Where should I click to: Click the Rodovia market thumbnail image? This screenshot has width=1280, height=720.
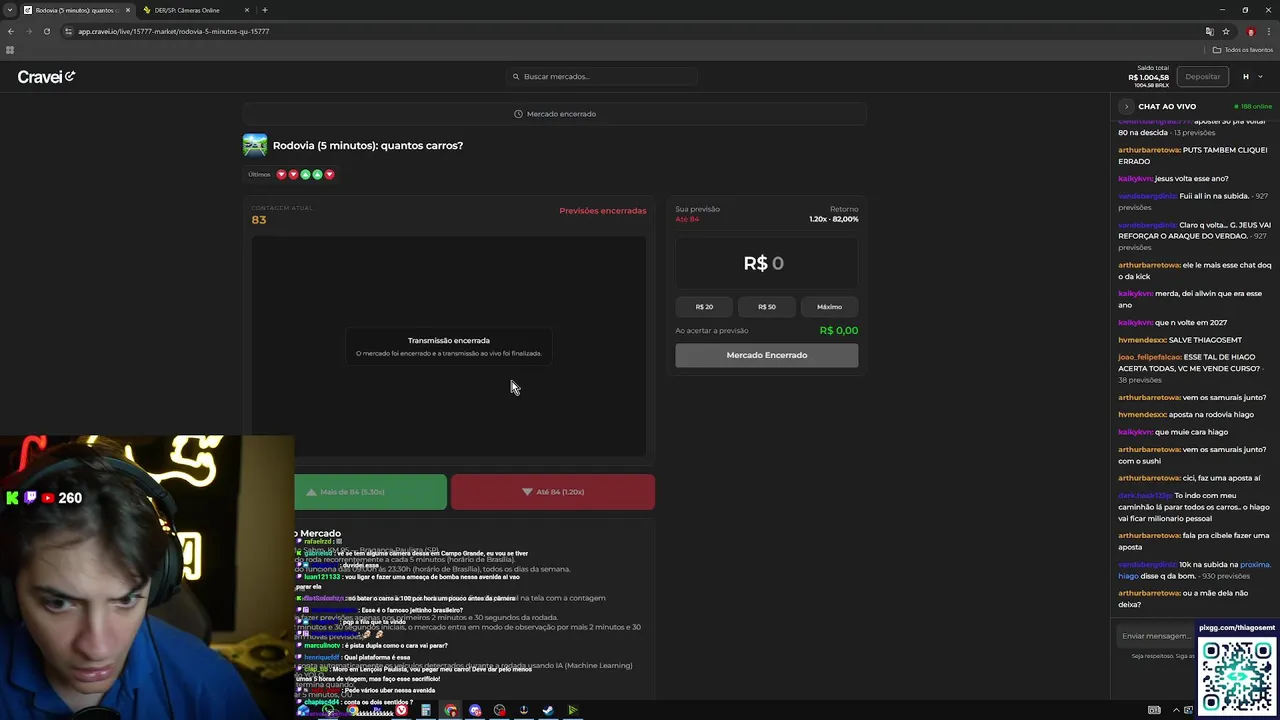[255, 145]
